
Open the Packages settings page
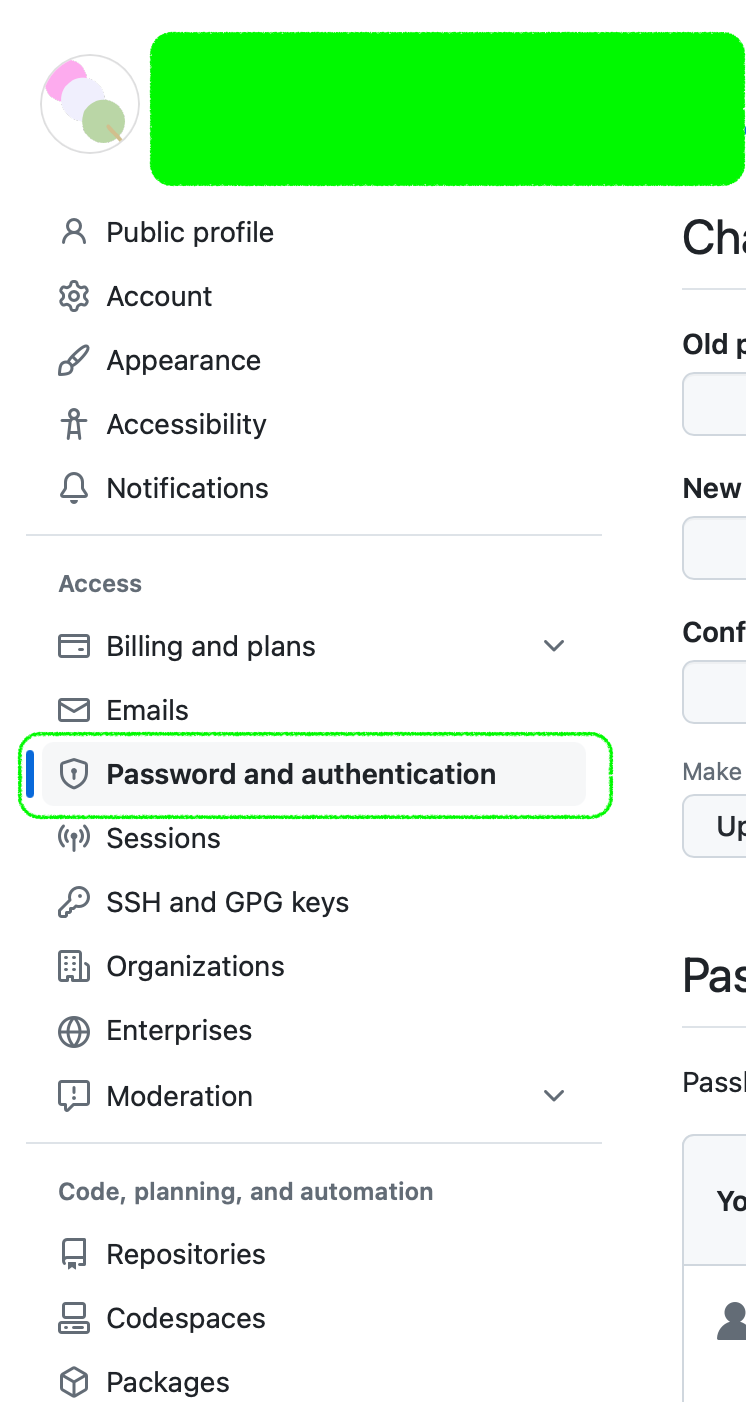pyautogui.click(x=168, y=1382)
